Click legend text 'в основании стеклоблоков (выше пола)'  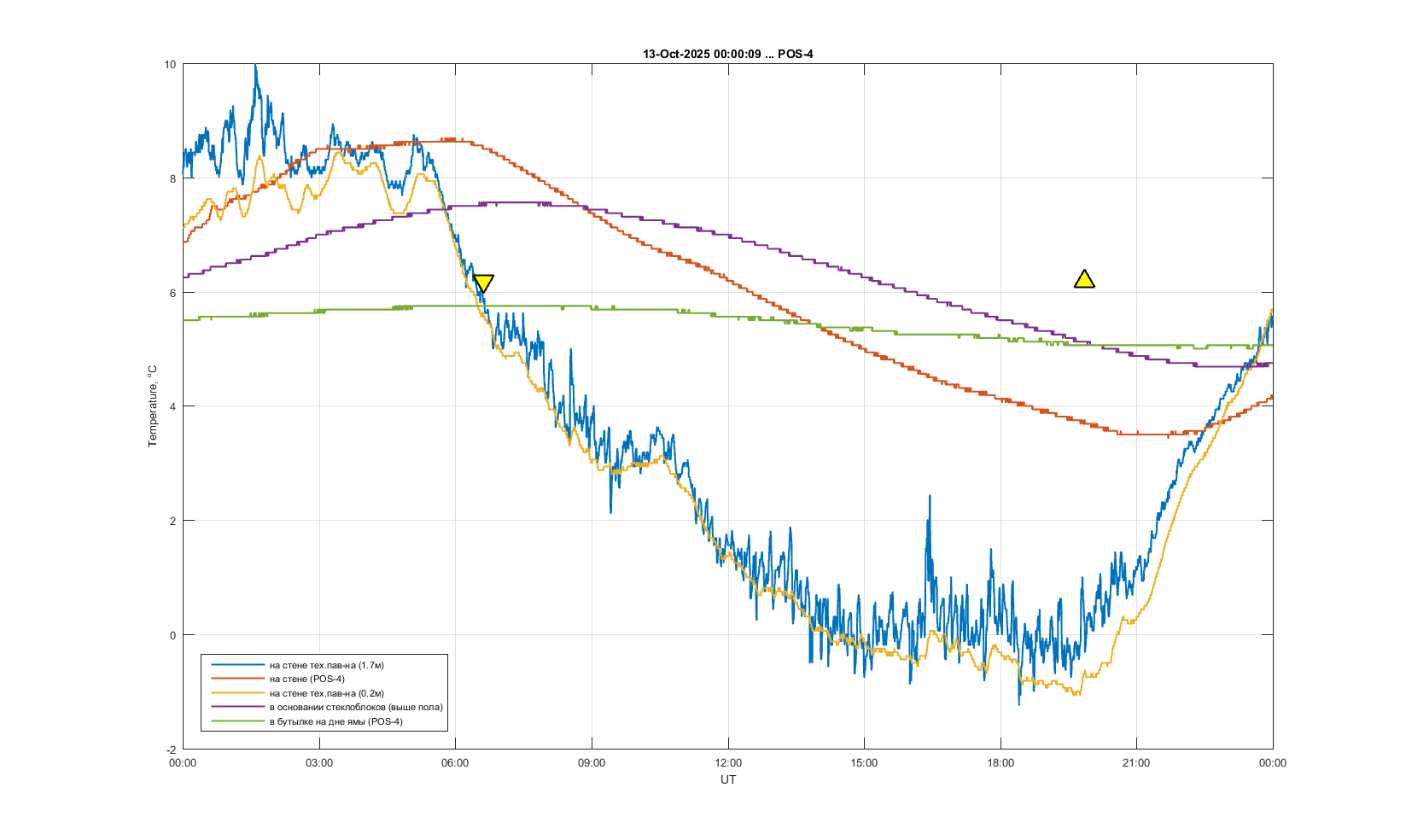click(356, 708)
